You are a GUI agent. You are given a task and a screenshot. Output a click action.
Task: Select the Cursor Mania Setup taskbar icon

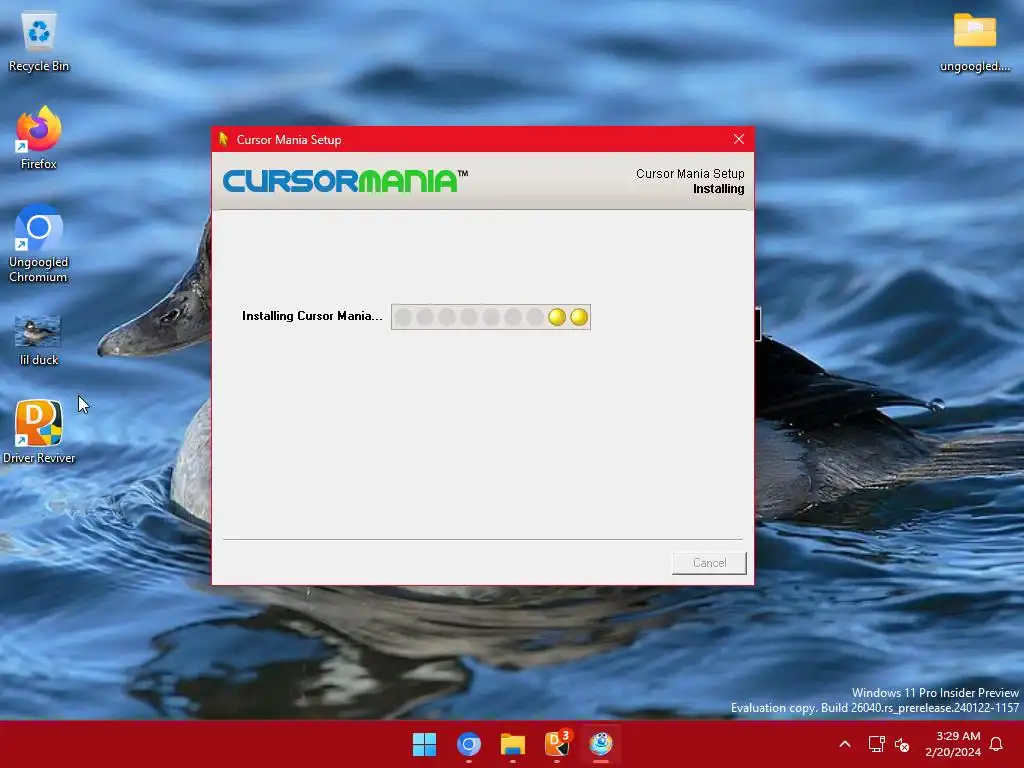tap(601, 744)
